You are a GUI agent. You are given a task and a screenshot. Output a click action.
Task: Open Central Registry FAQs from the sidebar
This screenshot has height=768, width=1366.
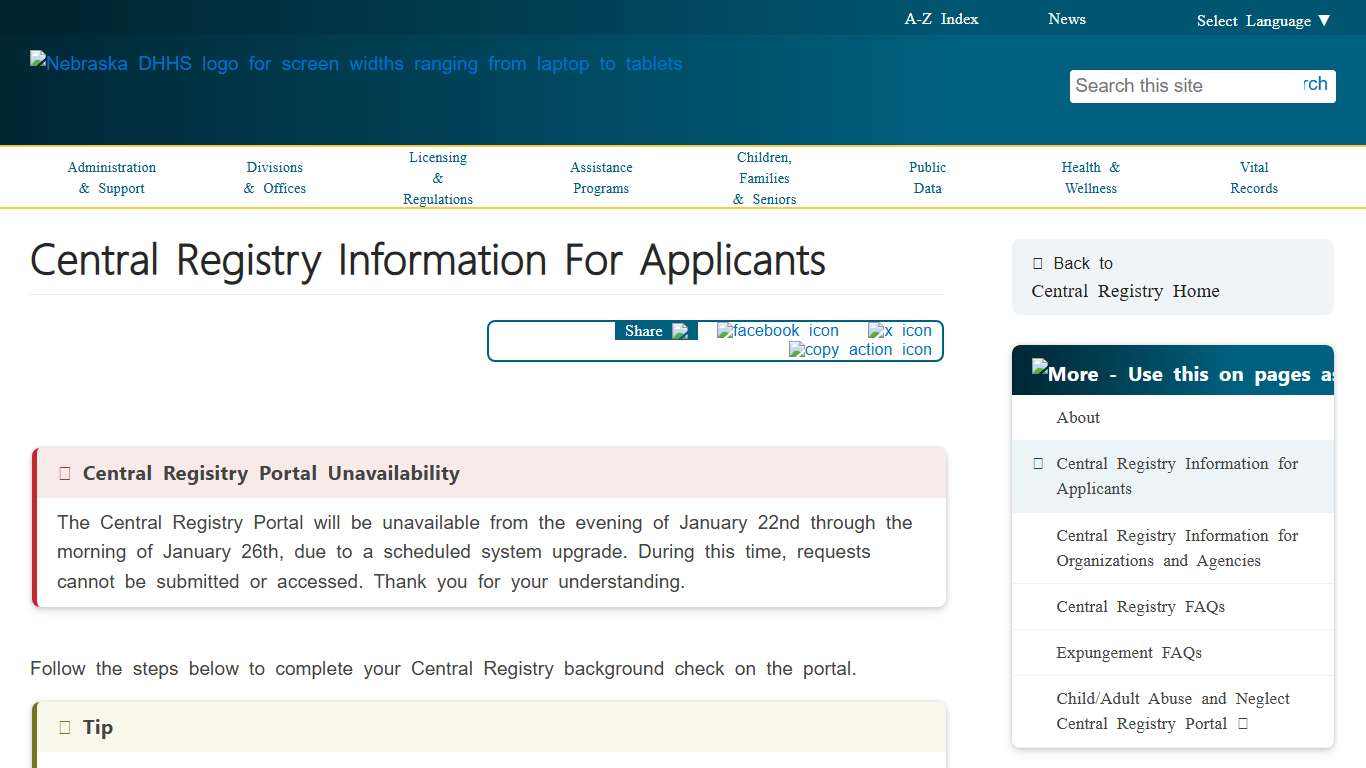1140,606
